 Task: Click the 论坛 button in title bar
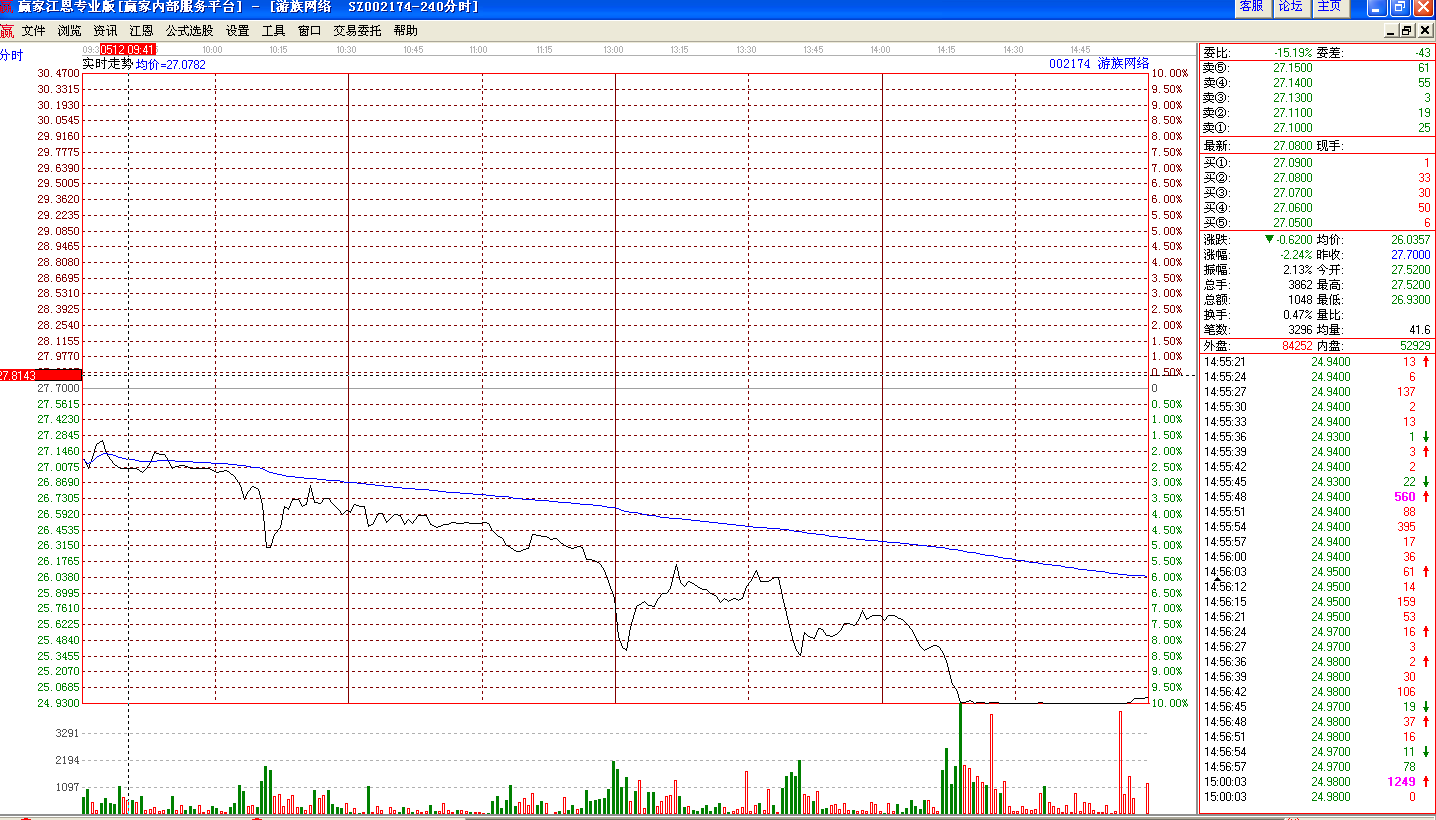point(1290,7)
